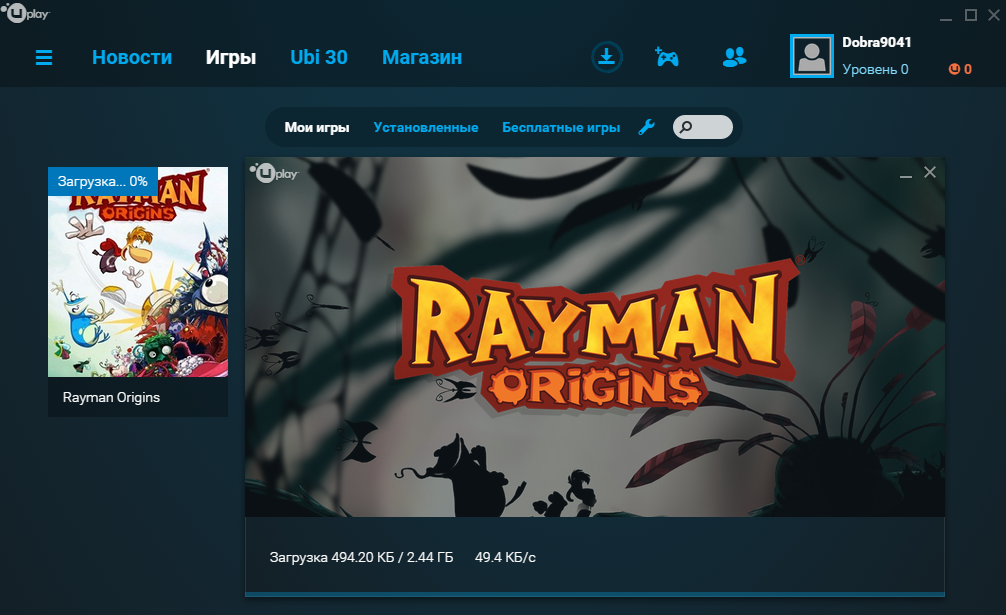Click the Загрузка 494.20 КБ / 2.44 ГБ text
The height and width of the screenshot is (615, 1006).
[361, 557]
